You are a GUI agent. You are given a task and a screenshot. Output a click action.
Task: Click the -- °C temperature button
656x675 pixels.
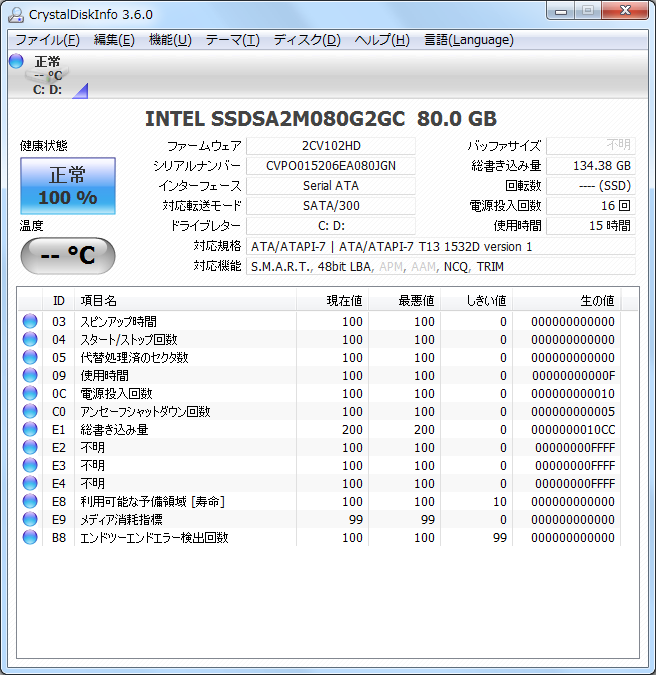click(68, 255)
